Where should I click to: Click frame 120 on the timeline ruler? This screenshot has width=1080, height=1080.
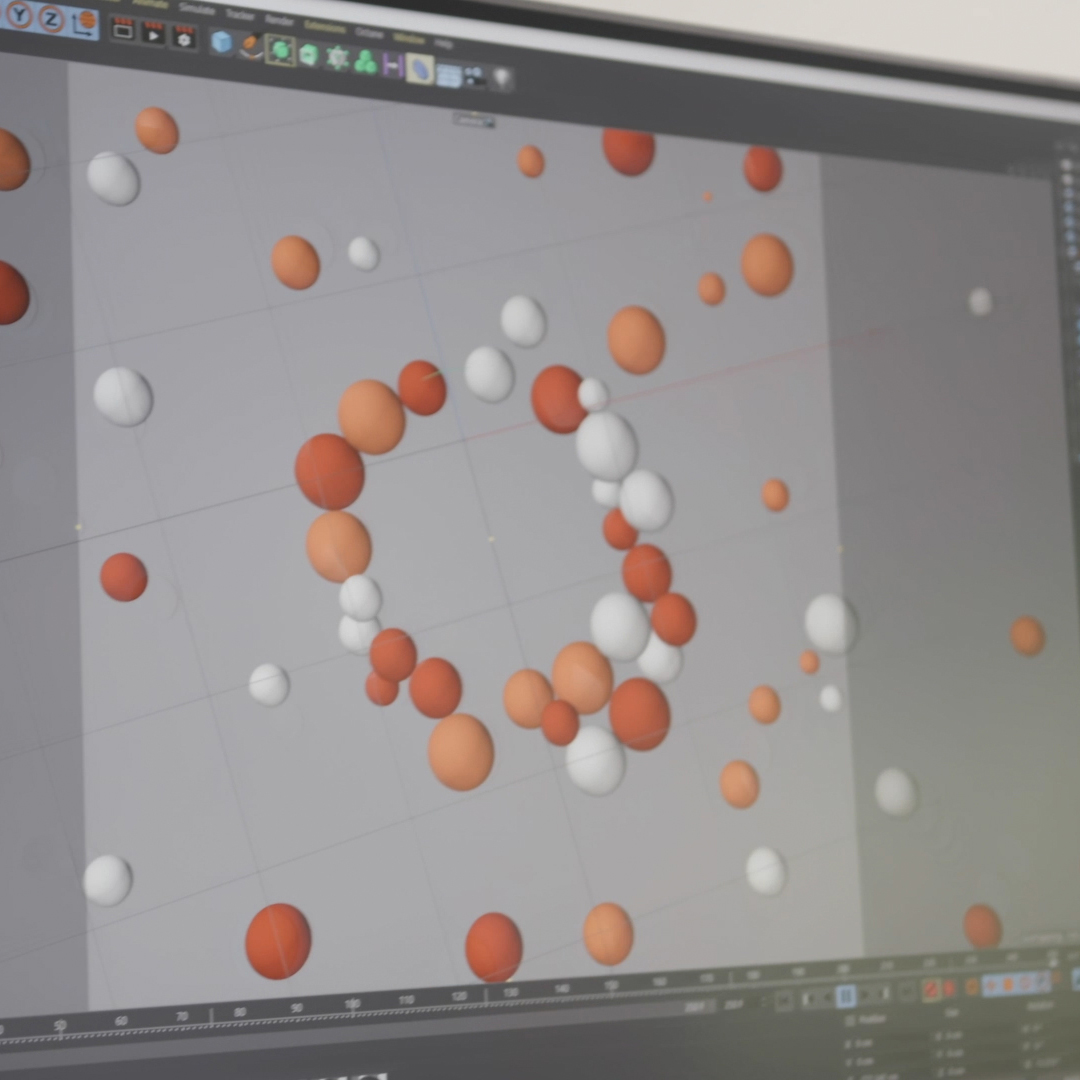pyautogui.click(x=459, y=996)
